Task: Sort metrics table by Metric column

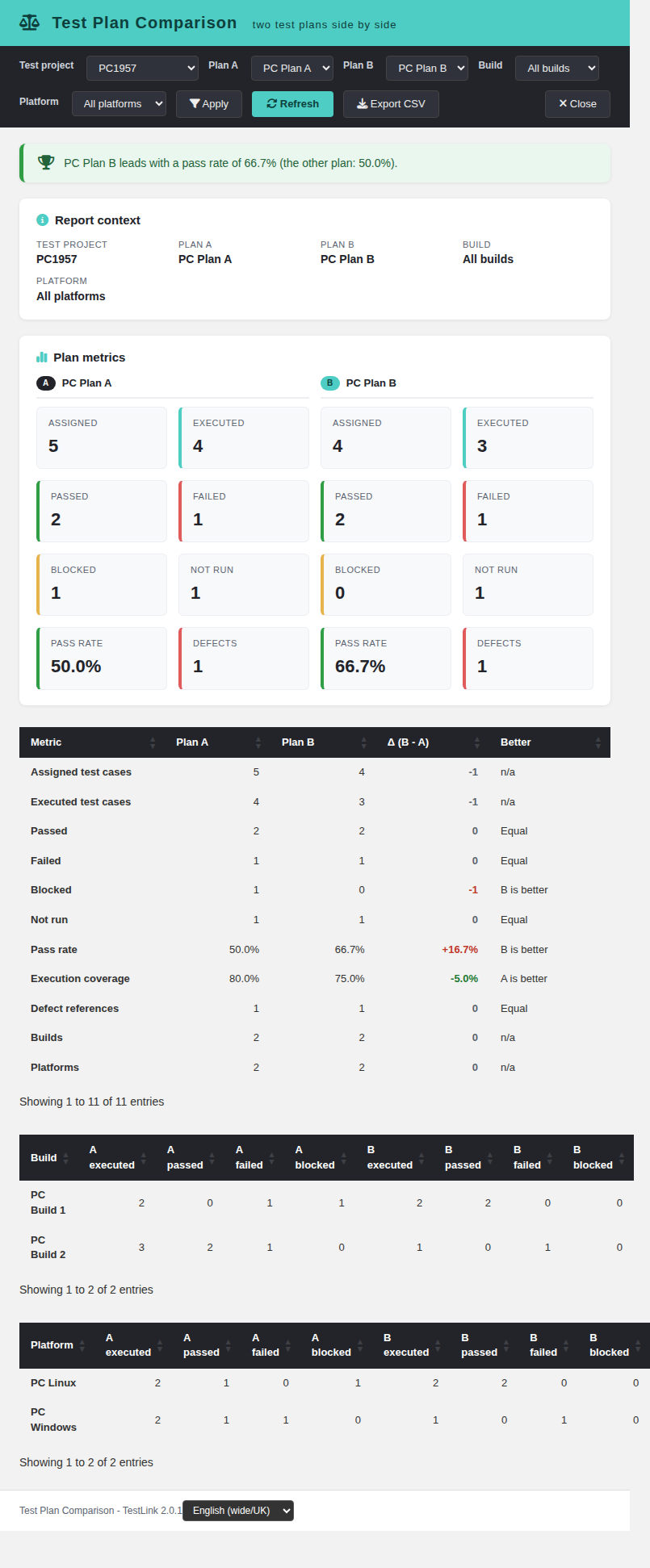Action: tap(92, 742)
